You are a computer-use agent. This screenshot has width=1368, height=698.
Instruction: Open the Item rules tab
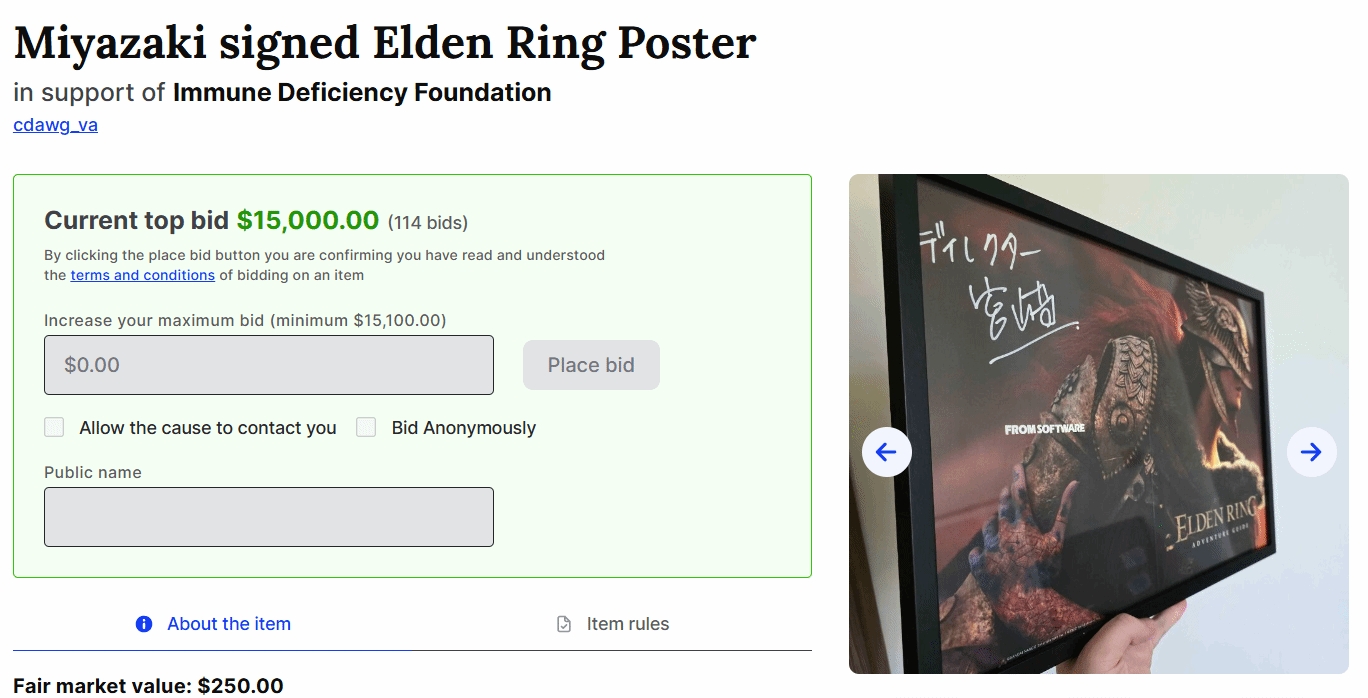point(627,624)
